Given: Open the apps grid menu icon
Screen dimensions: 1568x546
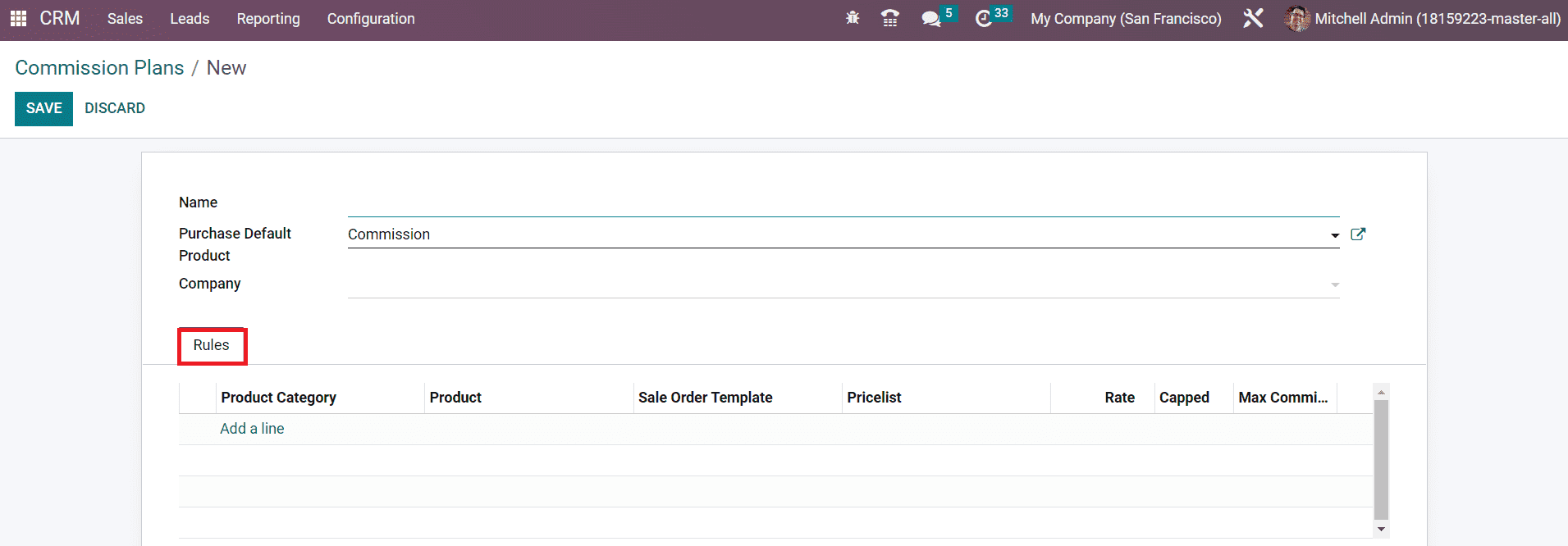Looking at the screenshot, I should coord(18,18).
